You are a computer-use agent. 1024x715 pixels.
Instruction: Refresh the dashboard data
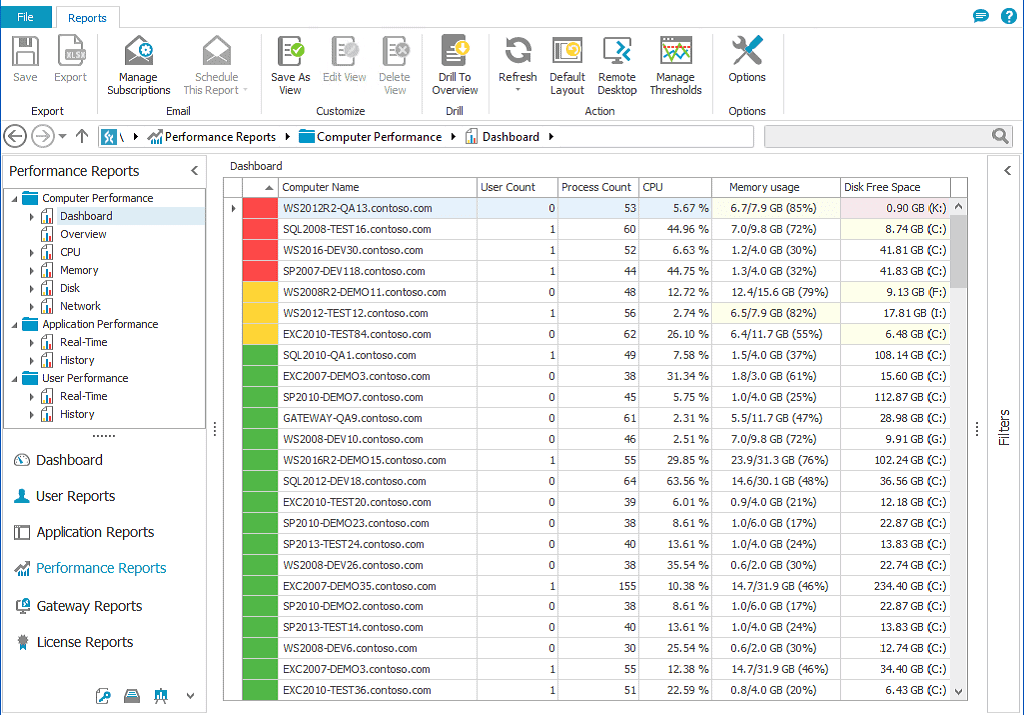click(518, 59)
